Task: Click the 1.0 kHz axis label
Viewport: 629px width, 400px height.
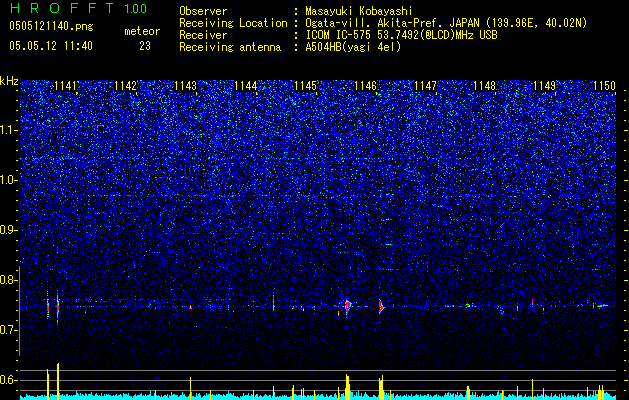Action: point(9,181)
